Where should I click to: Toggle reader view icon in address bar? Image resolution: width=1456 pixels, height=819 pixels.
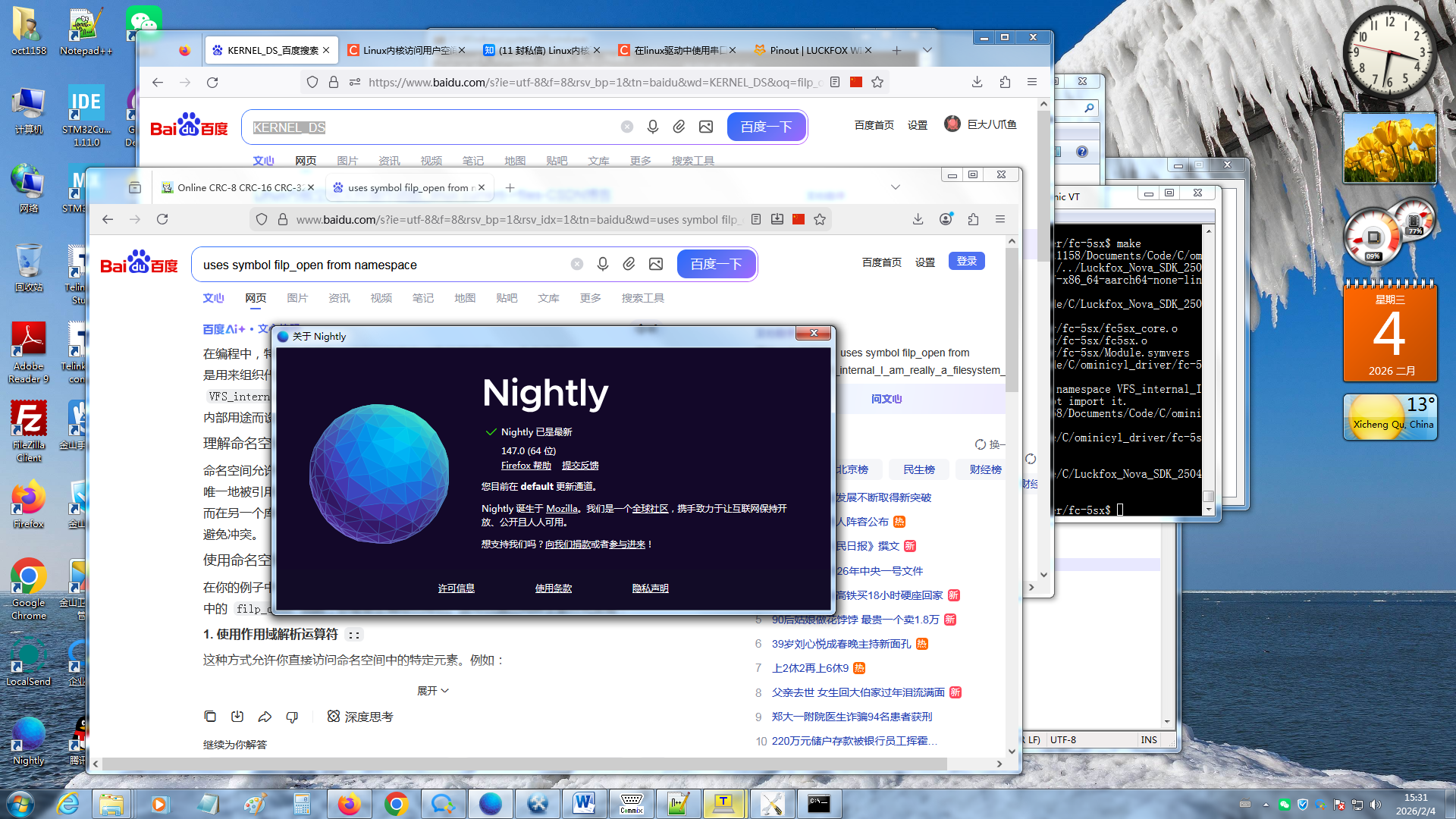(756, 219)
